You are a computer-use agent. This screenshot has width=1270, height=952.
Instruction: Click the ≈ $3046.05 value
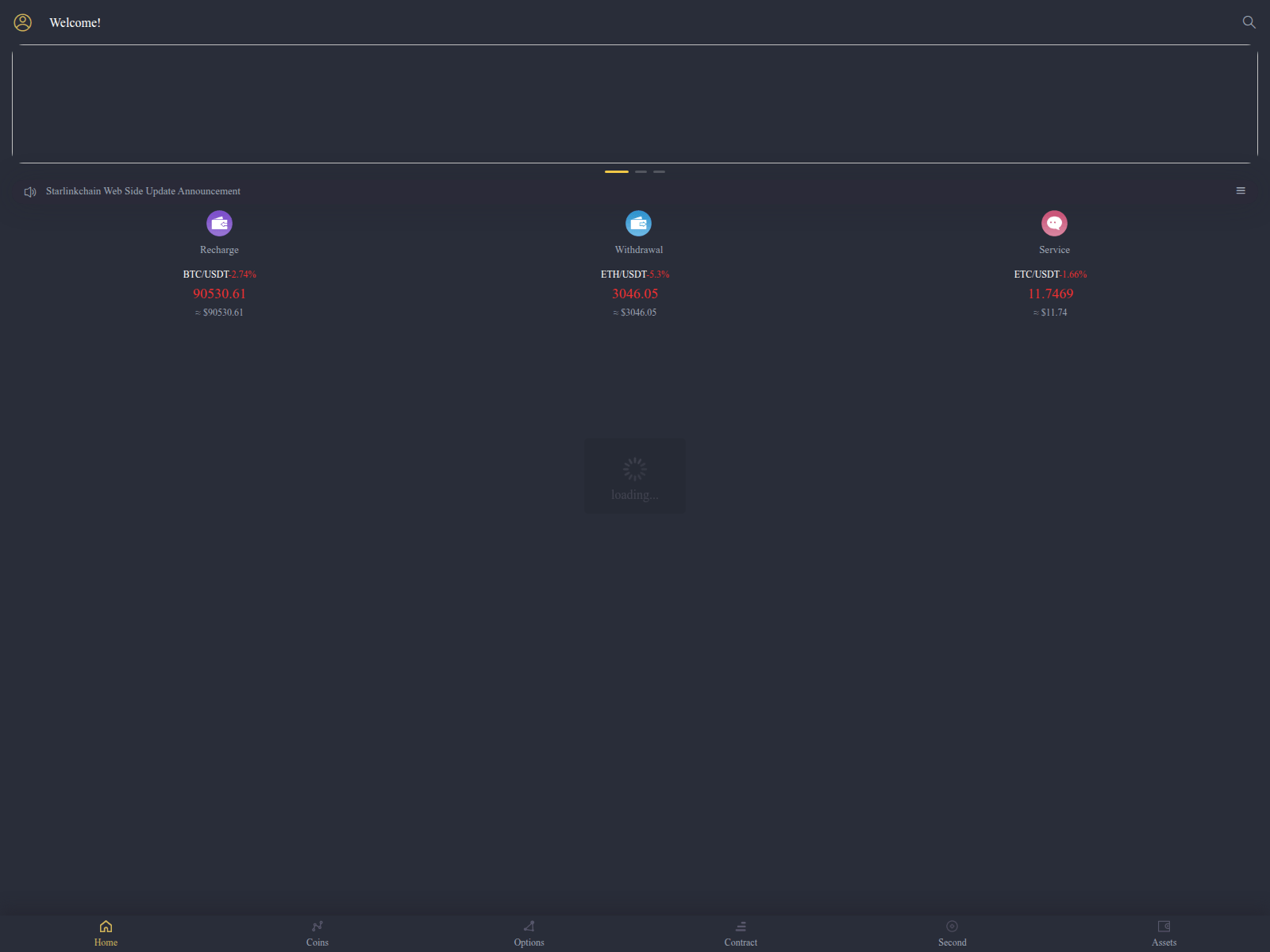[x=635, y=313]
